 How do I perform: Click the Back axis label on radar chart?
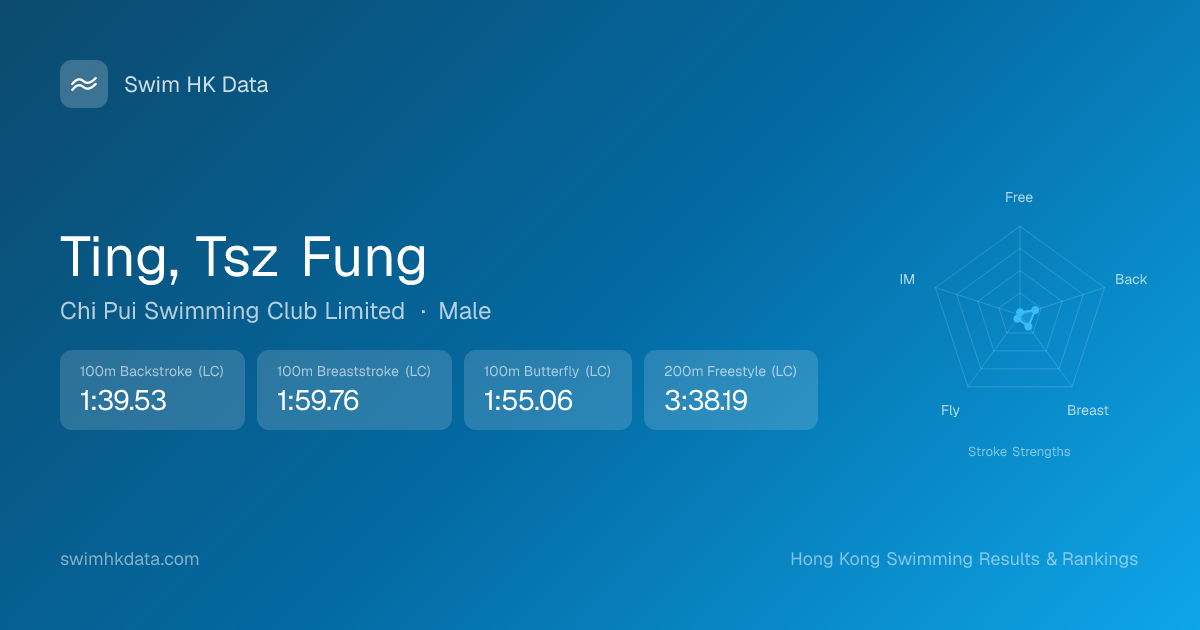pos(1130,280)
